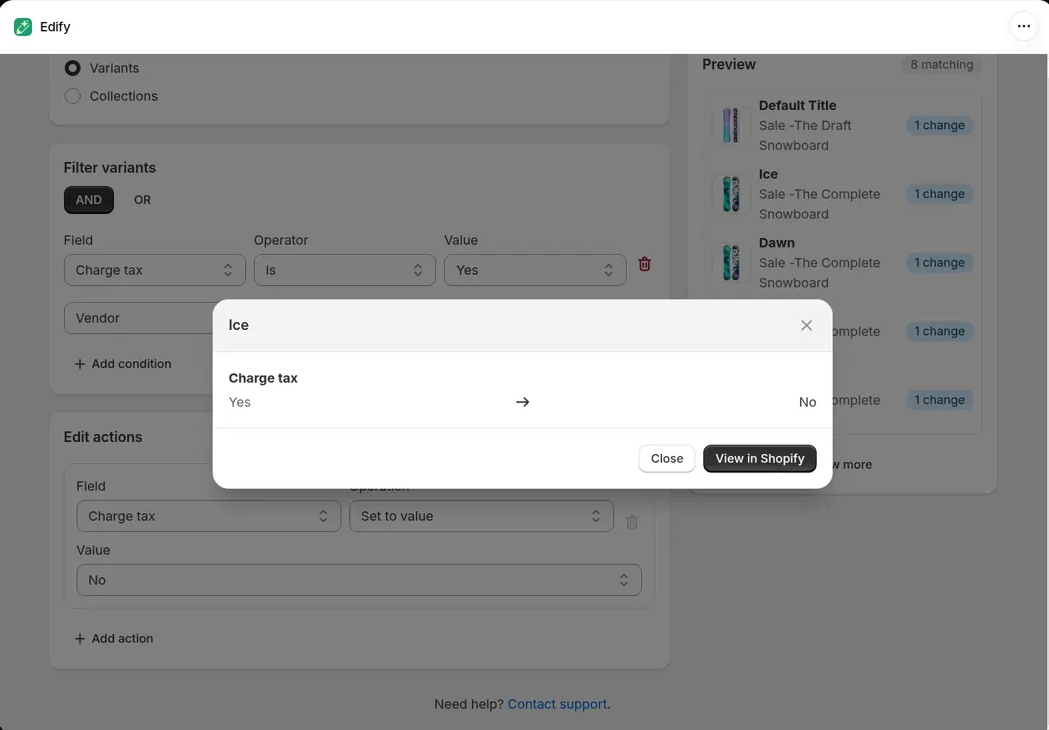Open the filter Field dropdown Charge tax
This screenshot has height=730, width=1049.
pos(155,270)
